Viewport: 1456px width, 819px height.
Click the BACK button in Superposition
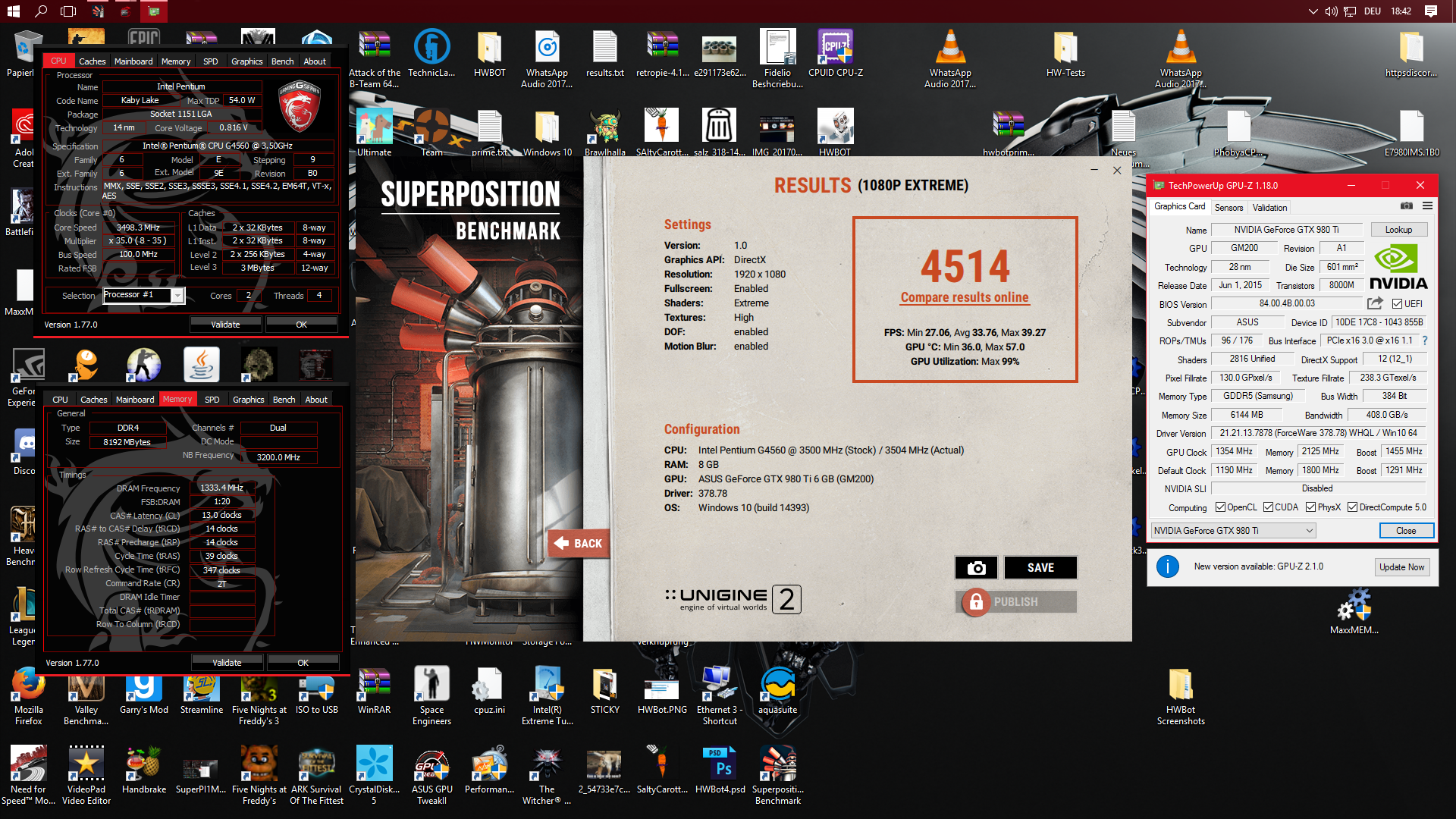[x=579, y=543]
